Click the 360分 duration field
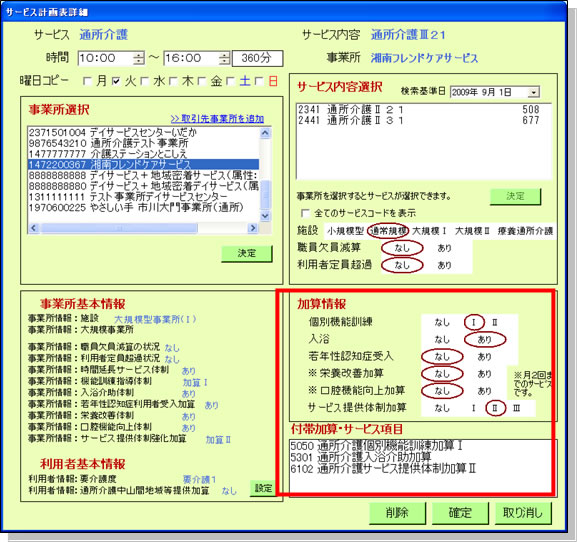This screenshot has width=577, height=542. click(x=257, y=58)
